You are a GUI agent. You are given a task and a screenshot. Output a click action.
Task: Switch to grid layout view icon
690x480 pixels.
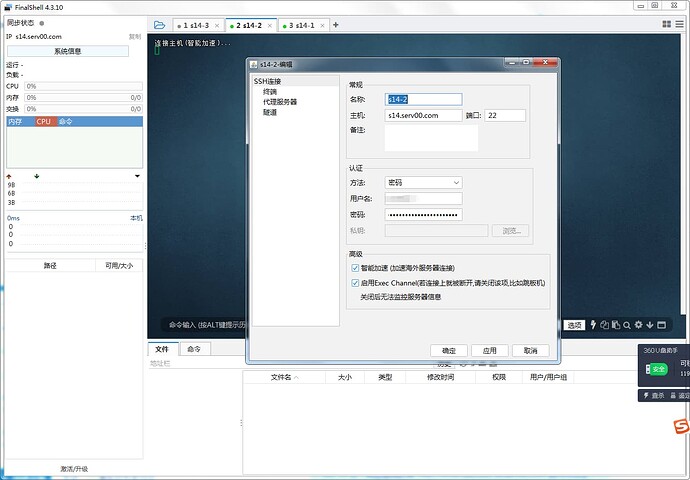pos(667,24)
